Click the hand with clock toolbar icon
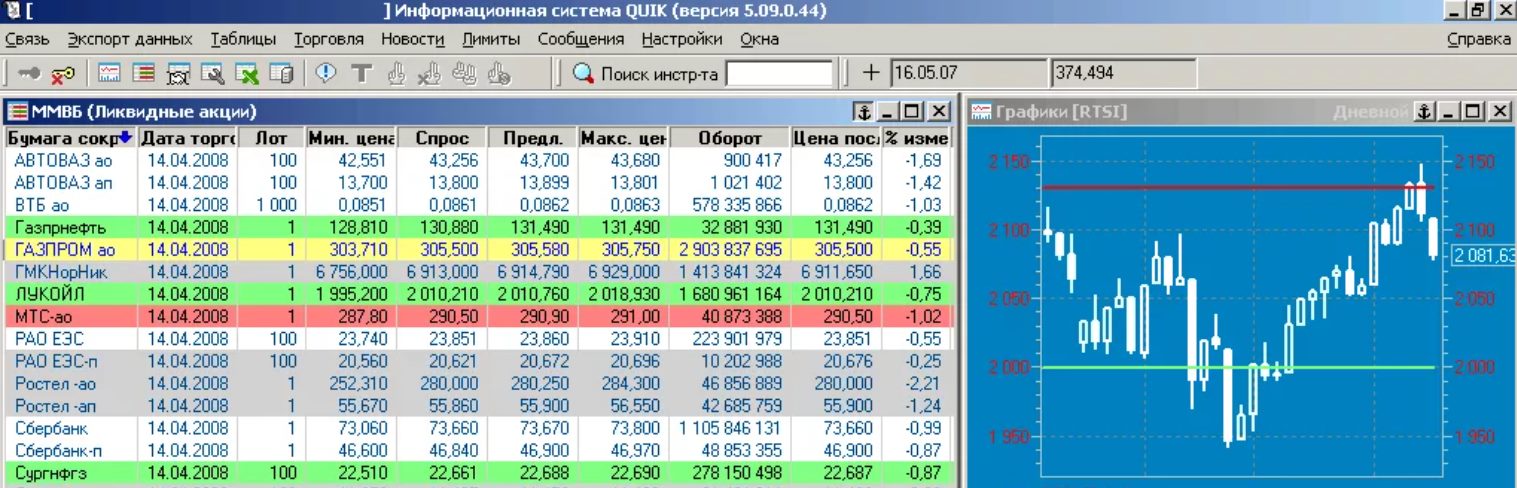 498,73
